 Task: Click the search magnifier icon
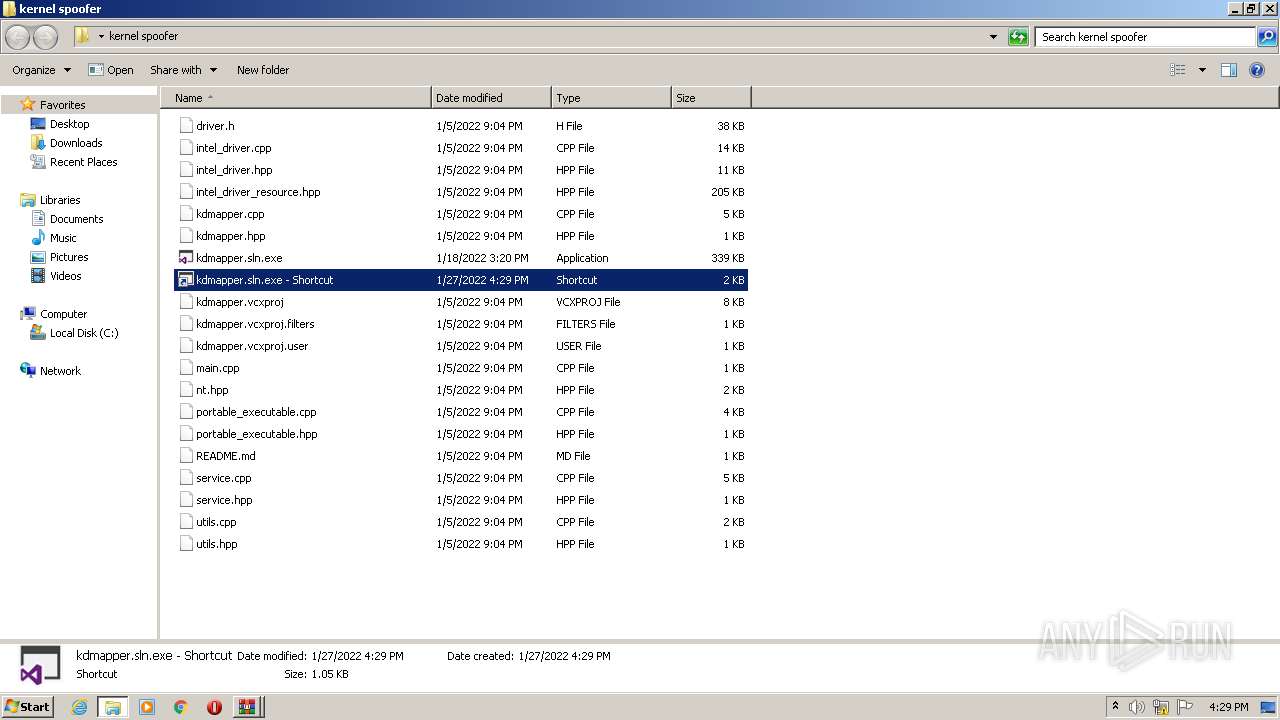(1267, 37)
